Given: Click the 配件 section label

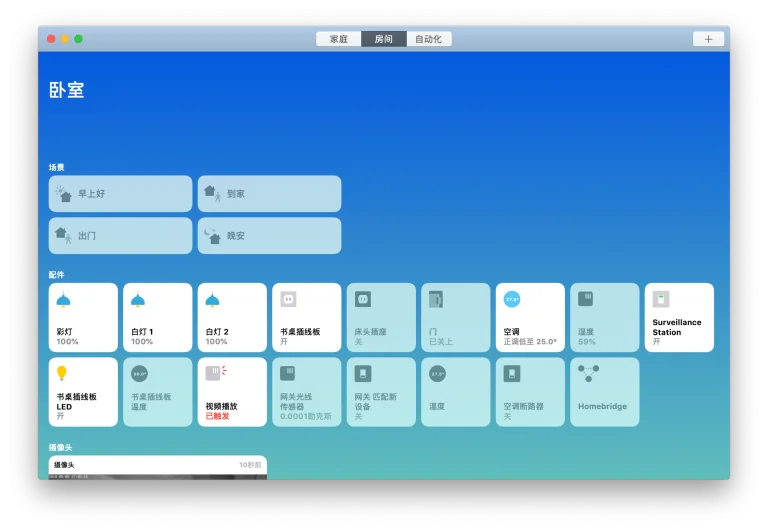Looking at the screenshot, I should click(x=56, y=274).
